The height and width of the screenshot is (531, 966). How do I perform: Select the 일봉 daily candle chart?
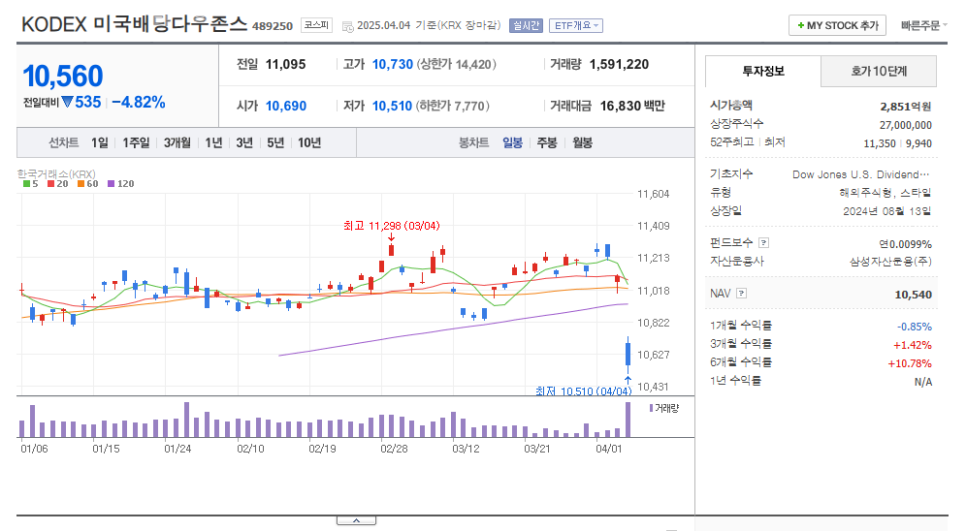click(x=512, y=143)
